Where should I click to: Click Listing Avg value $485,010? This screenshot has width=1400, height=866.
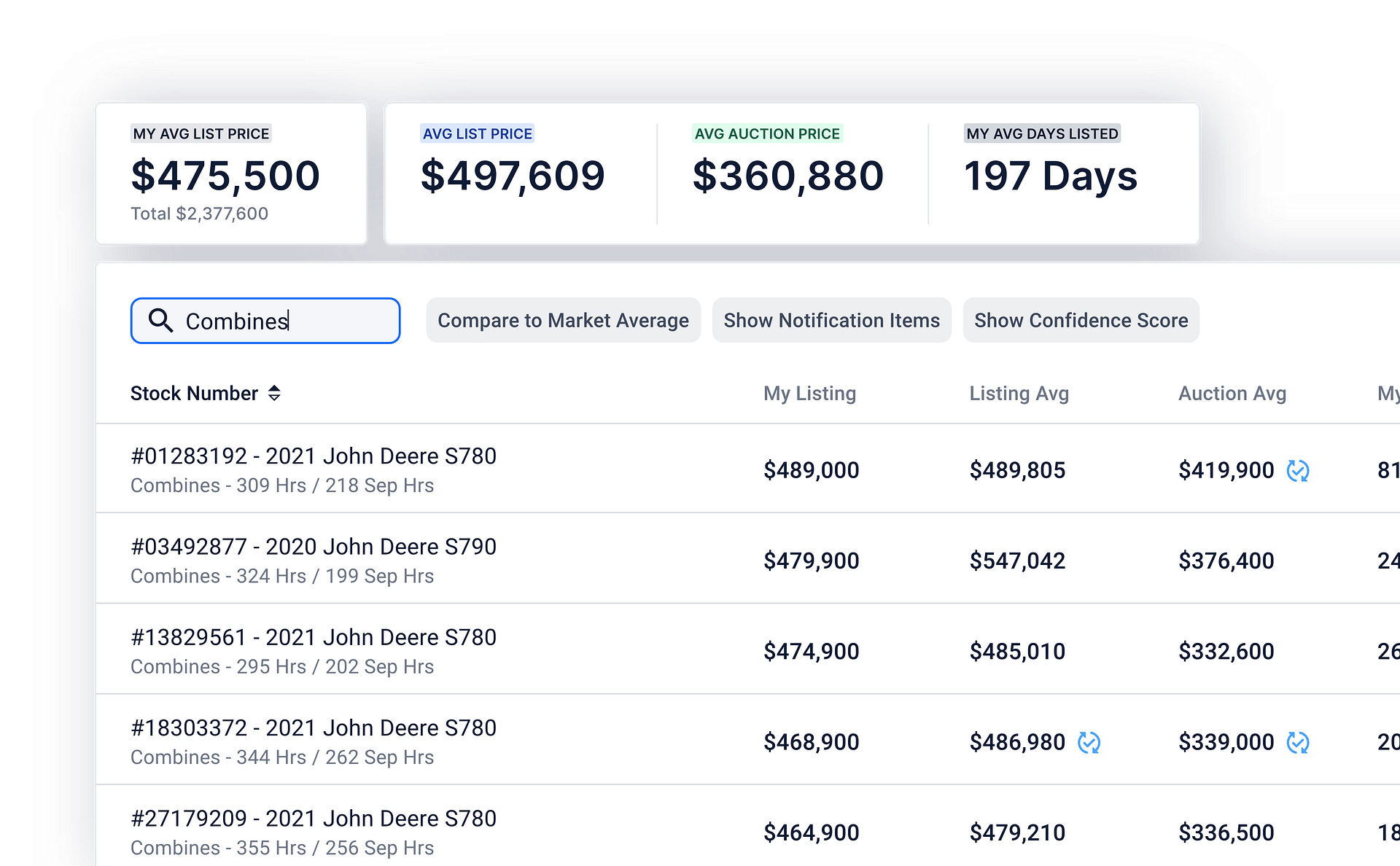[x=1017, y=651]
